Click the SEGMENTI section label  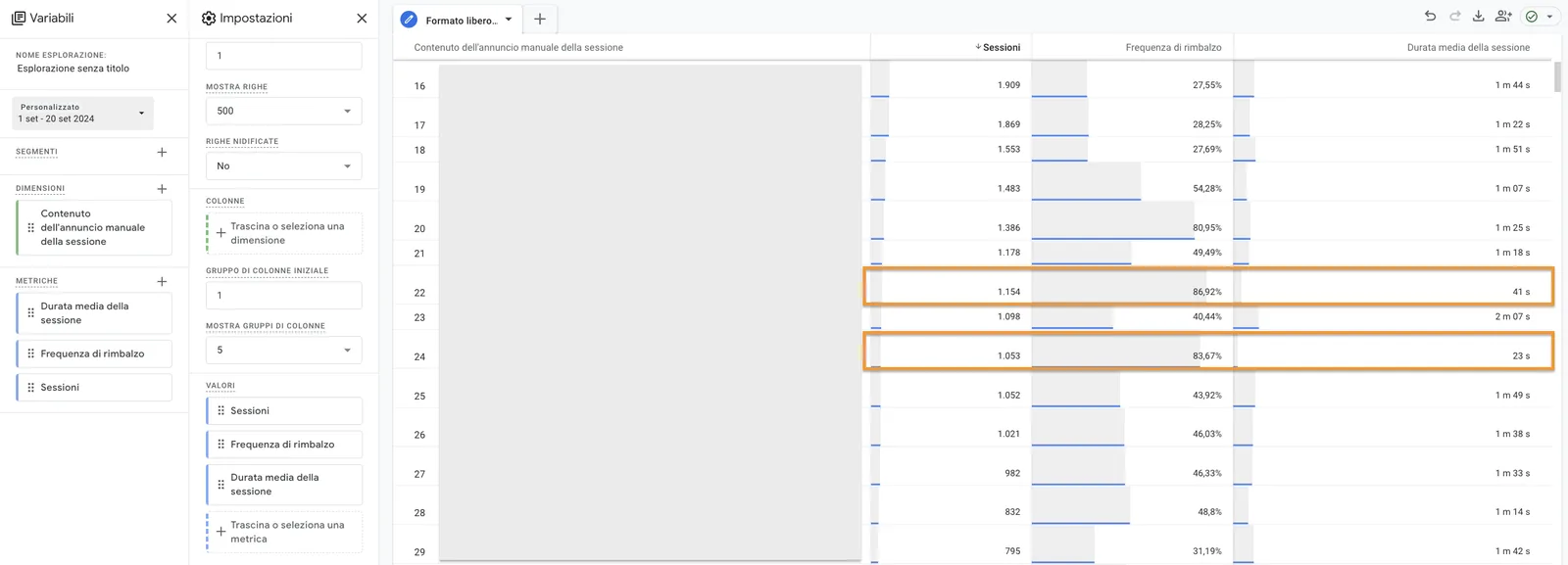click(x=36, y=152)
